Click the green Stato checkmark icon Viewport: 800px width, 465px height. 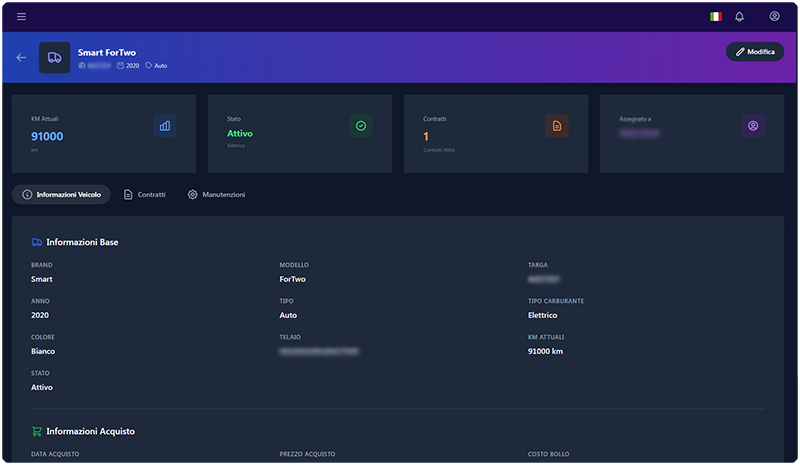[x=361, y=126]
